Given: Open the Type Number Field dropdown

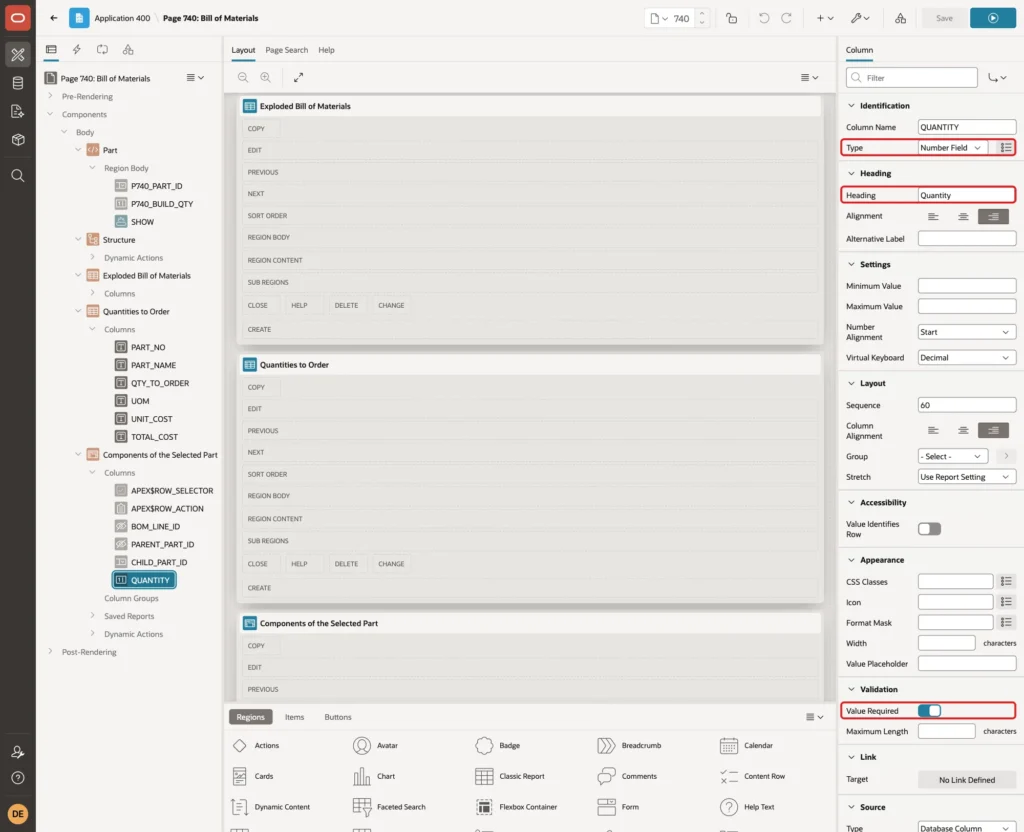Looking at the screenshot, I should click(952, 148).
